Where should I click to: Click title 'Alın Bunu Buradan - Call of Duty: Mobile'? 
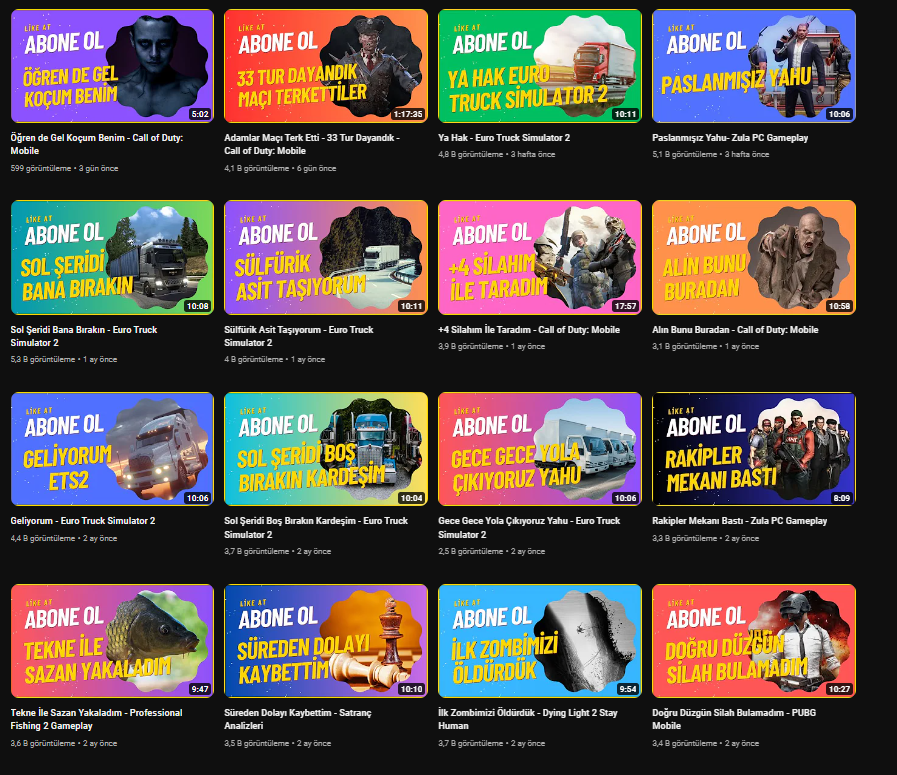(735, 329)
